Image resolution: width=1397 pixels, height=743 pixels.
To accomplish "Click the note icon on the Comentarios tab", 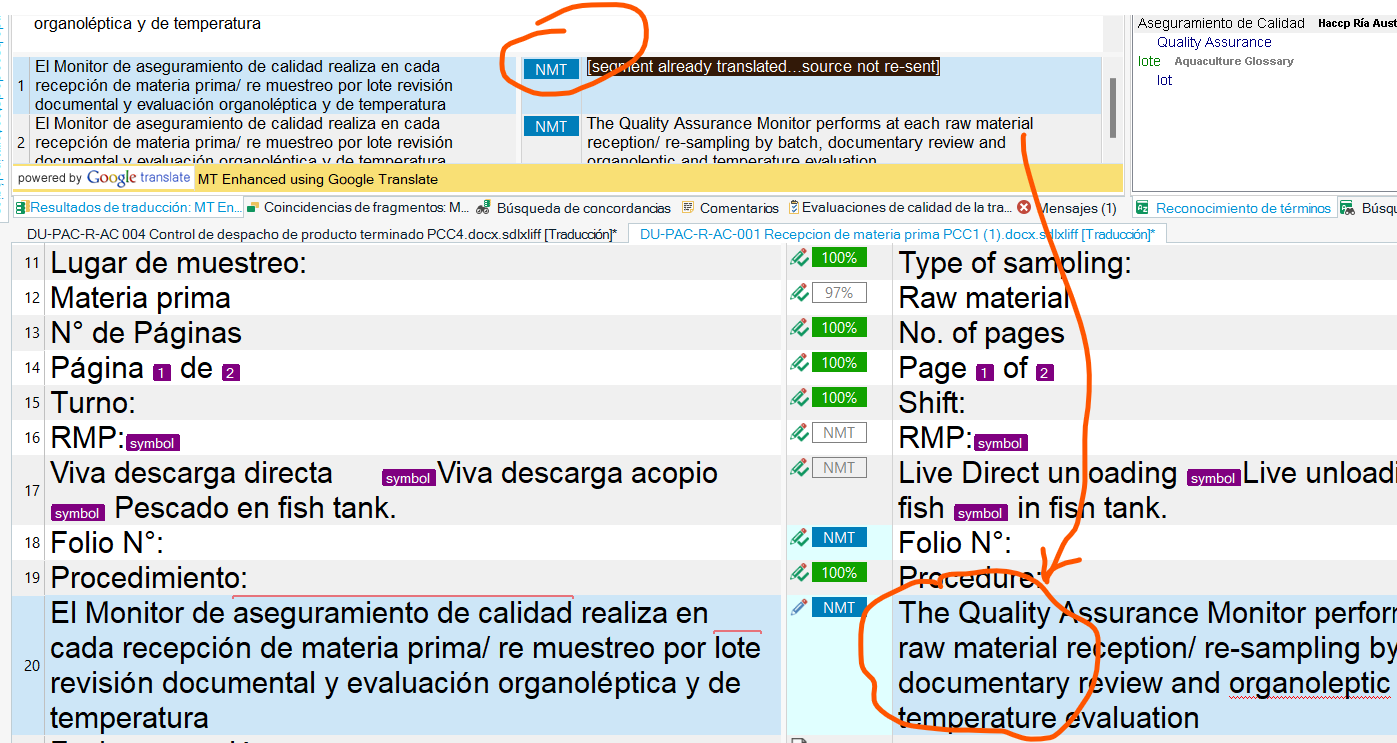I will (689, 207).
